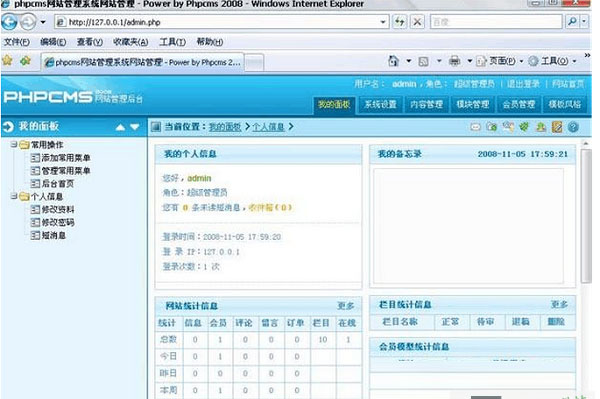Click 更多 in 栏目统计信息 panel

pyautogui.click(x=559, y=304)
